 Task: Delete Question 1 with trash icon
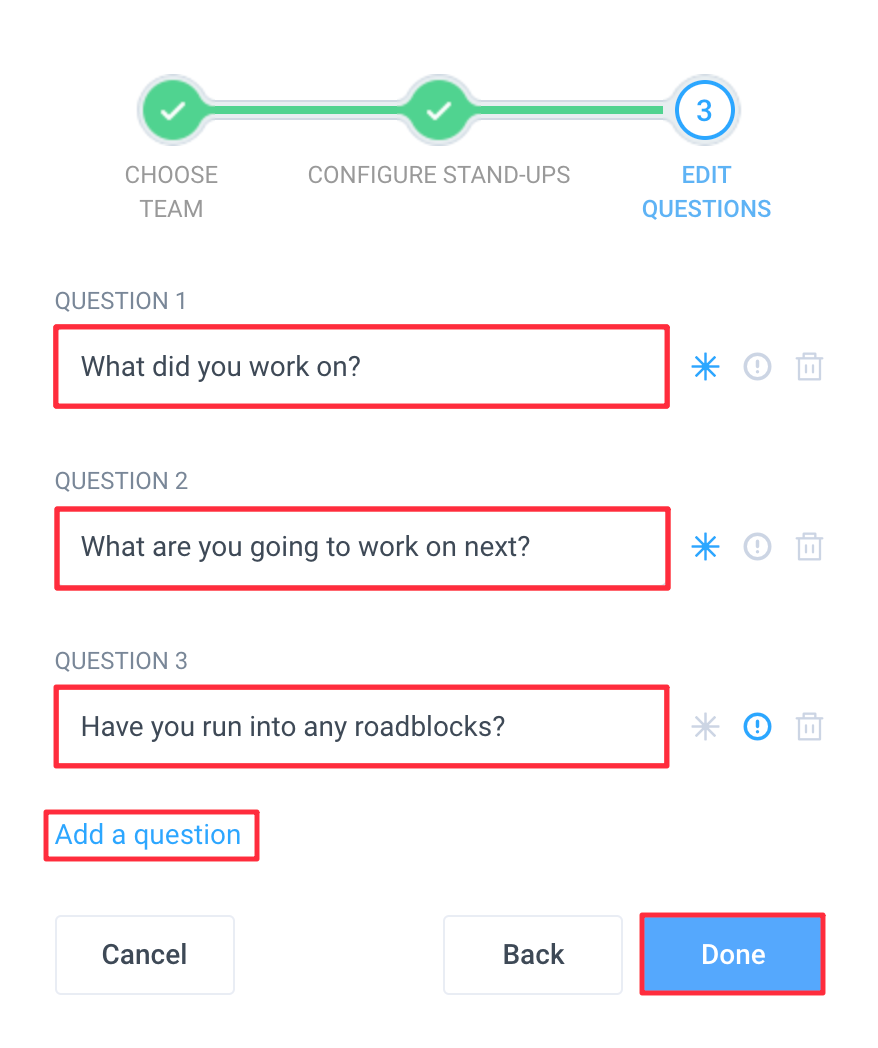pyautogui.click(x=809, y=367)
